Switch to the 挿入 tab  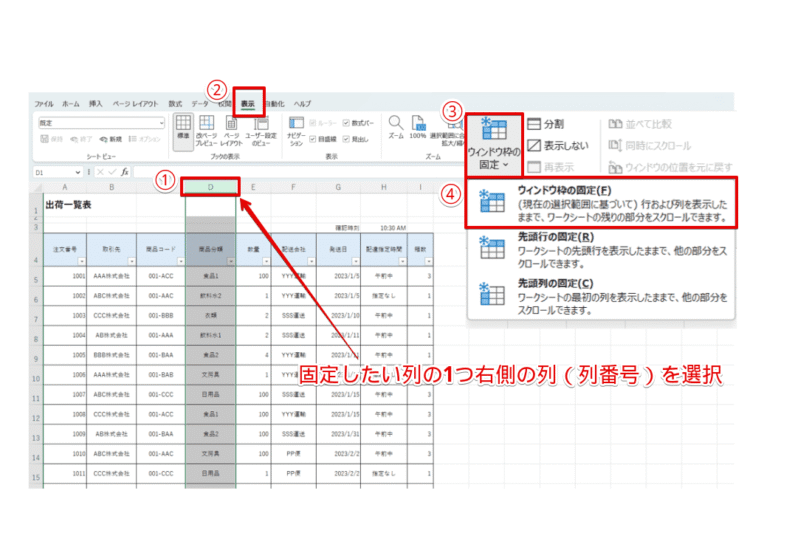(96, 104)
